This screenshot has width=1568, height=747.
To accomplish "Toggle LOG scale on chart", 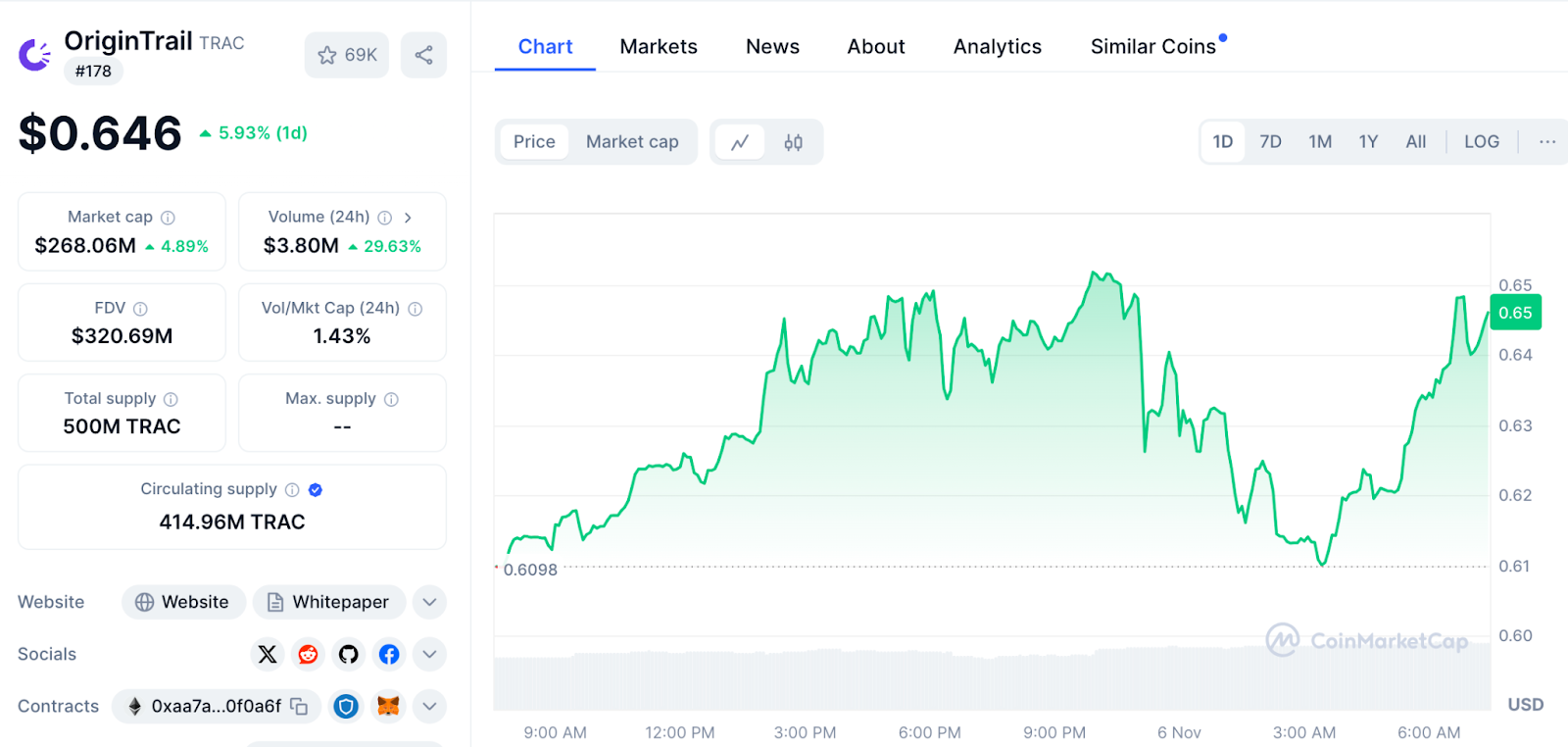I will click(1482, 142).
